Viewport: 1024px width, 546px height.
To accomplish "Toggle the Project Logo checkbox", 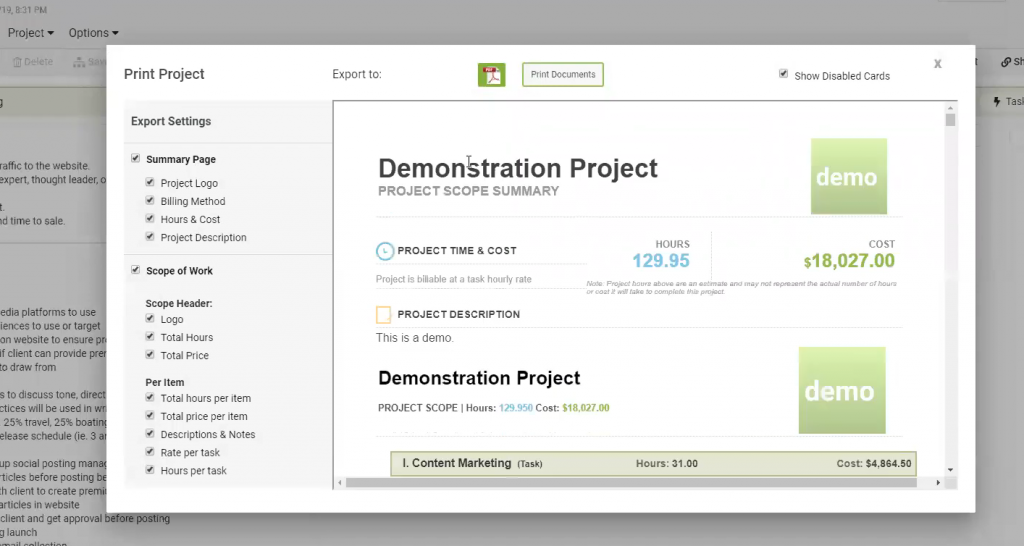I will pos(150,182).
